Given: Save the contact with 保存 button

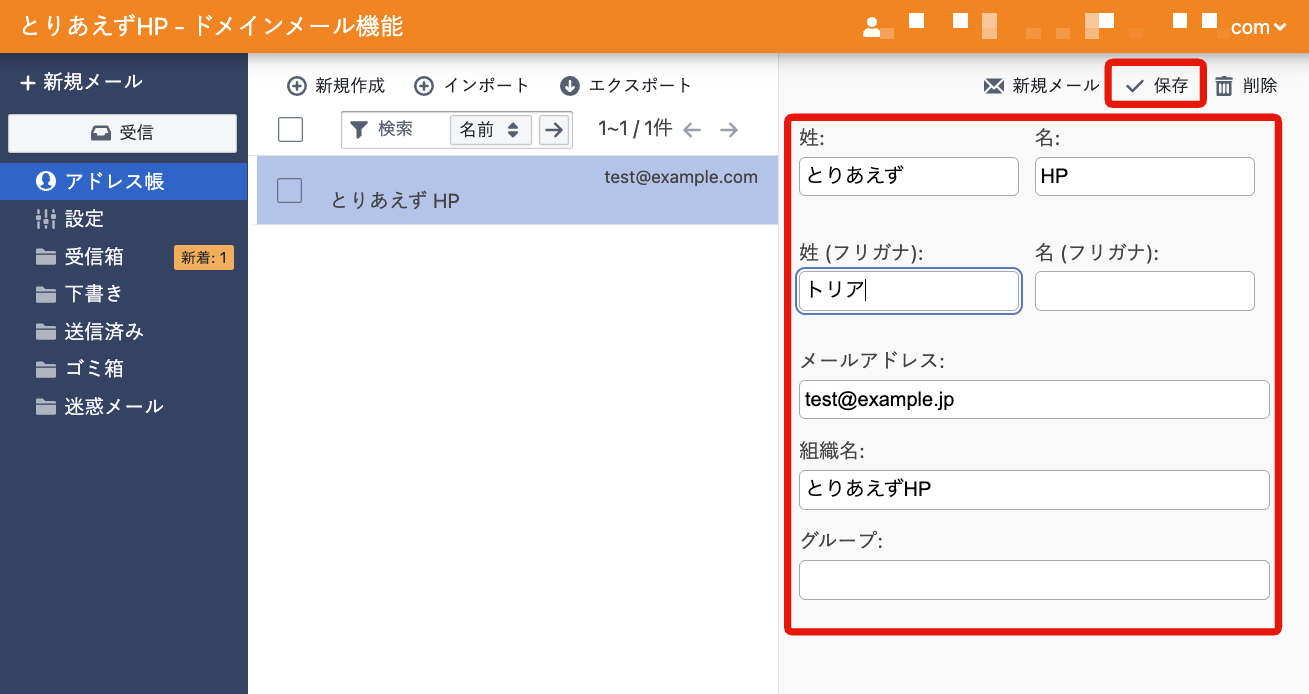Looking at the screenshot, I should pos(1157,86).
